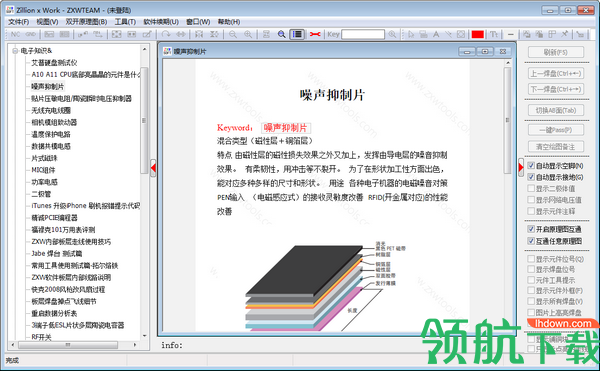
Task: Click the red wrench tool icon
Action: pos(315,34)
